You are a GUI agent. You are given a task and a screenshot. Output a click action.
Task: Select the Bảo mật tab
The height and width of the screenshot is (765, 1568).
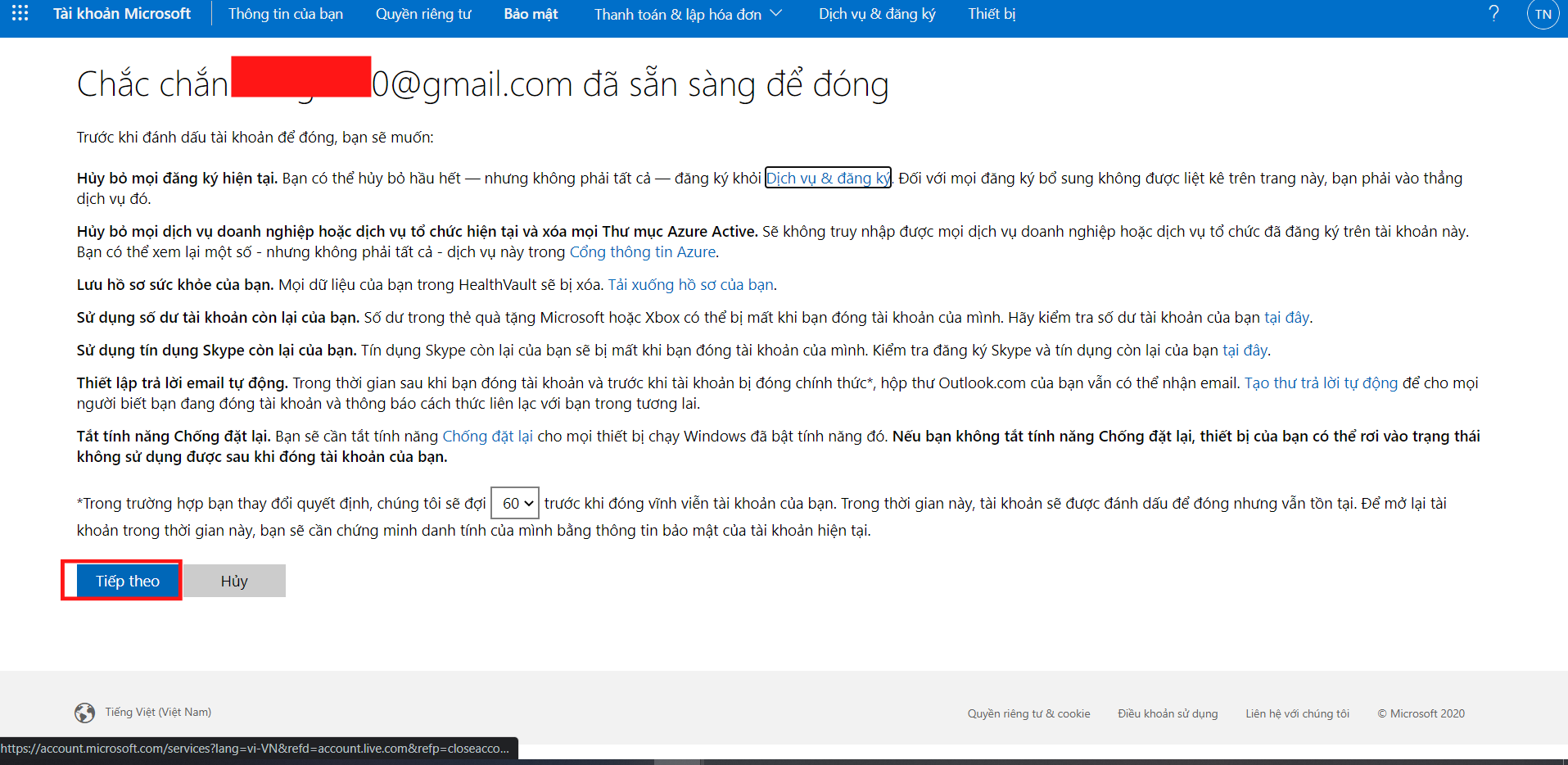click(x=531, y=14)
